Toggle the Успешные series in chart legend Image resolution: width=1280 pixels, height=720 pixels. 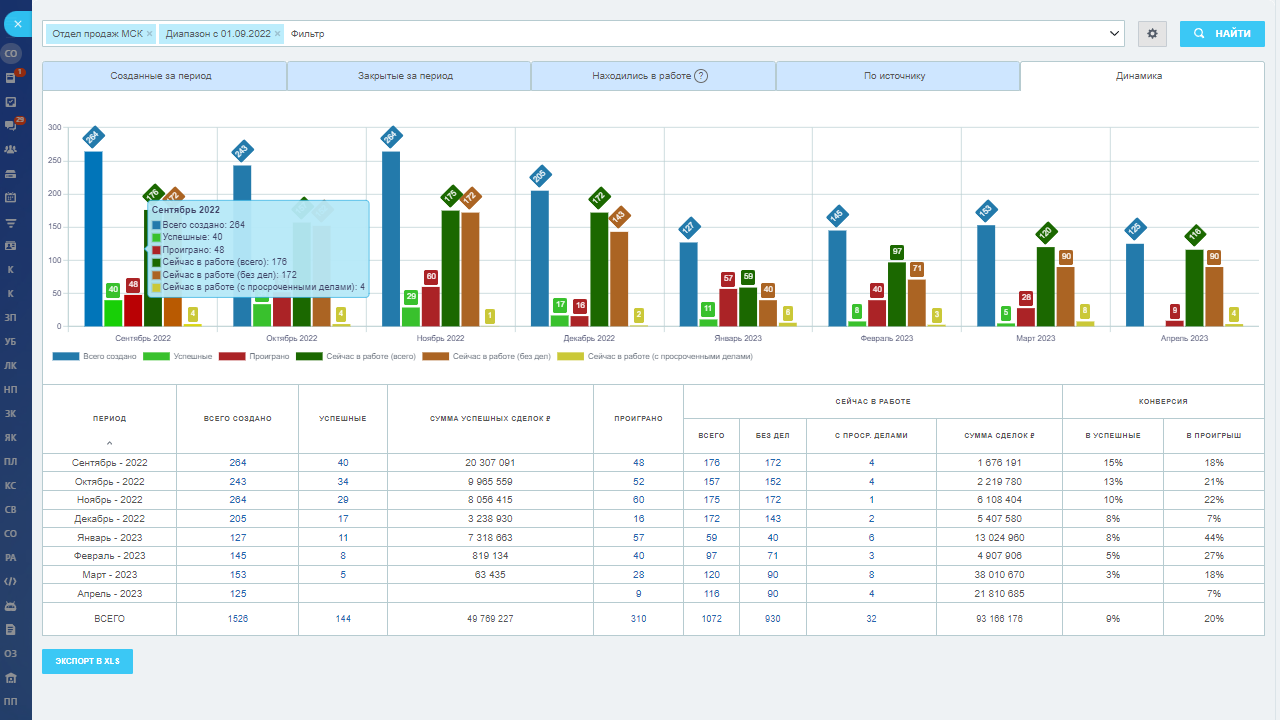click(x=177, y=356)
